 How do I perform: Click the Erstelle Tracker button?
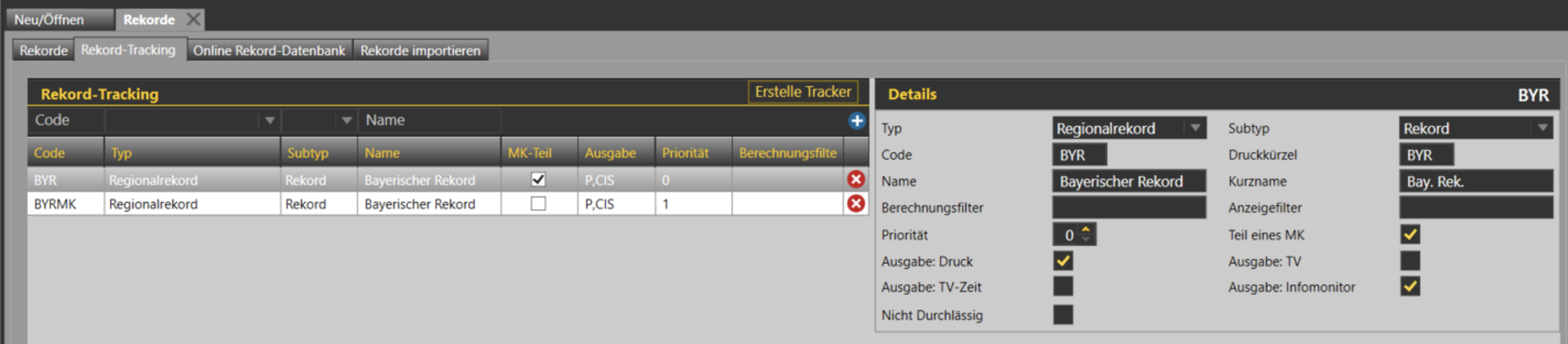(803, 92)
